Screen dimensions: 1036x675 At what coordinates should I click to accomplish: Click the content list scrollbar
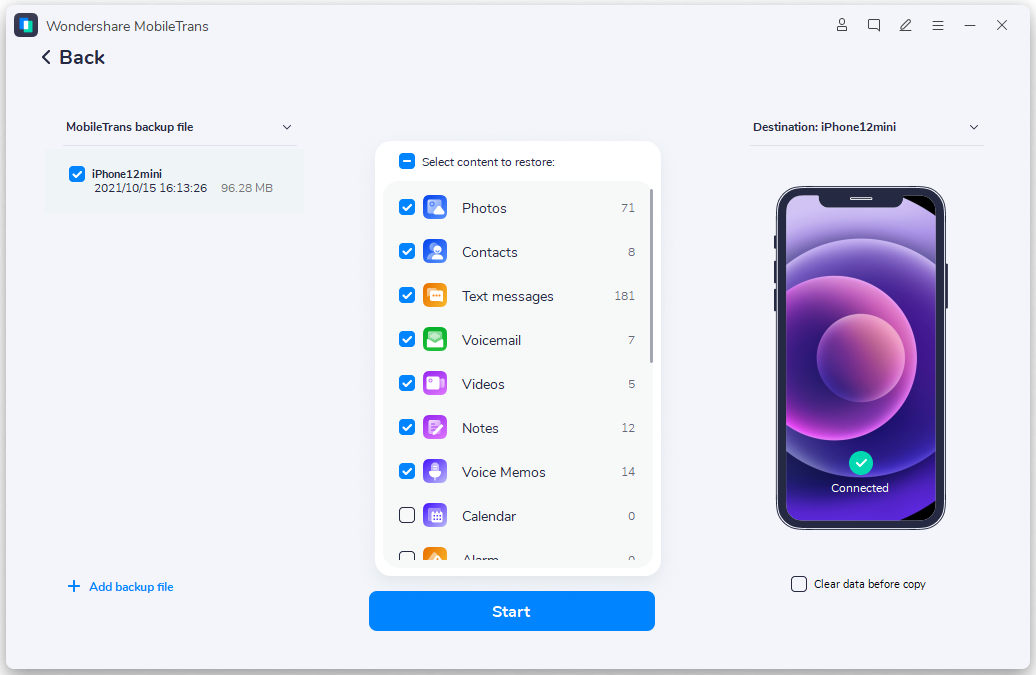(x=651, y=276)
